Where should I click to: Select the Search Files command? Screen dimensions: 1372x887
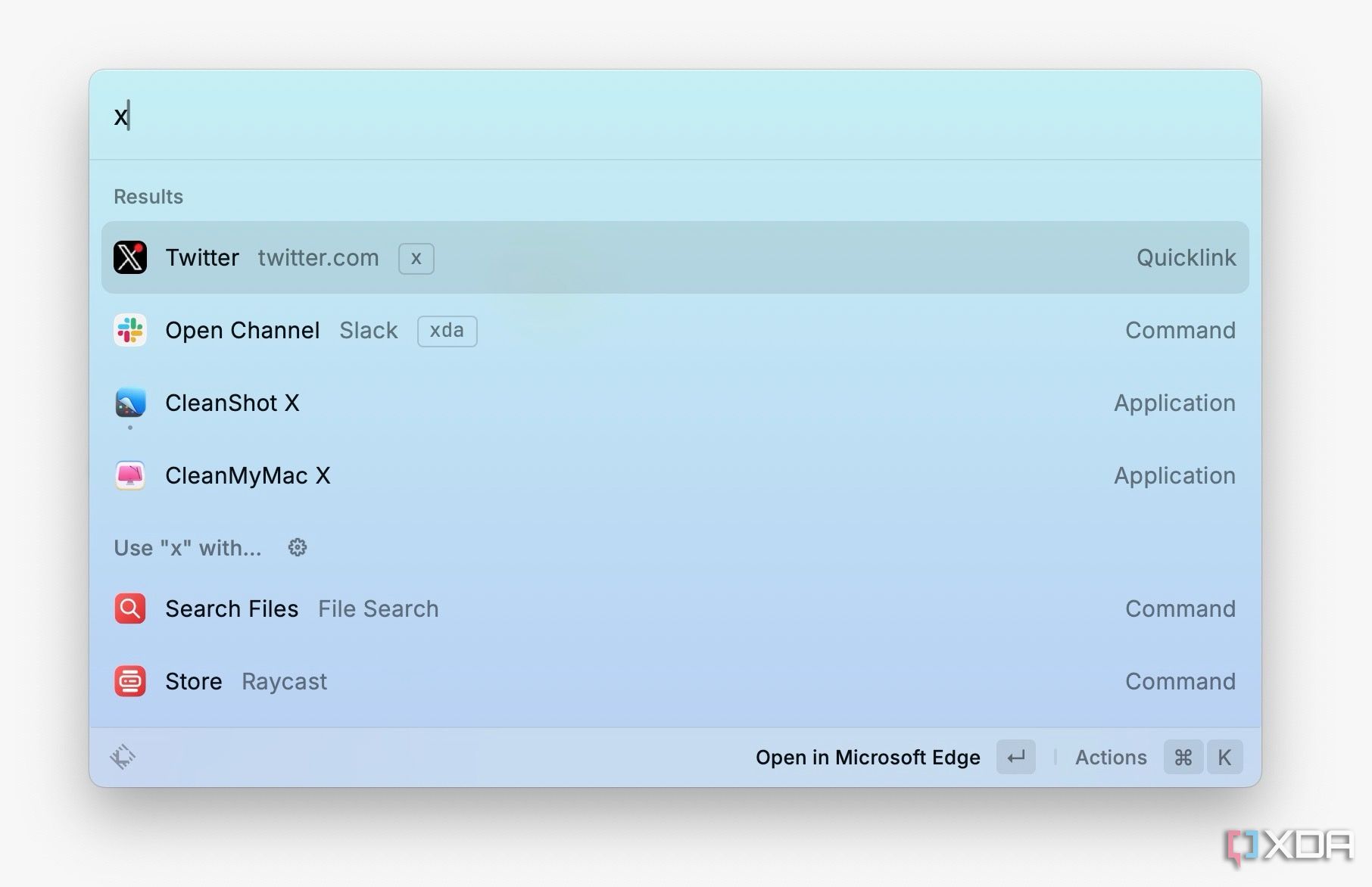pyautogui.click(x=675, y=608)
